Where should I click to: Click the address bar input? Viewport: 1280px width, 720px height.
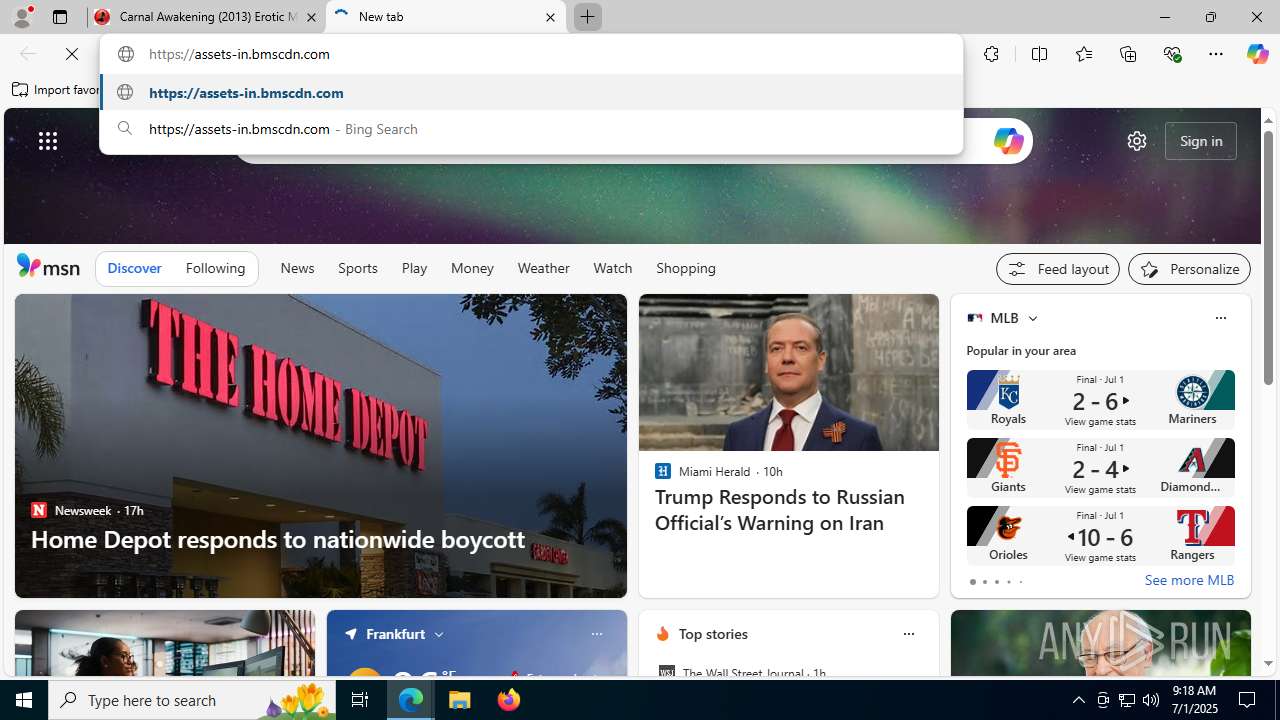(x=531, y=54)
